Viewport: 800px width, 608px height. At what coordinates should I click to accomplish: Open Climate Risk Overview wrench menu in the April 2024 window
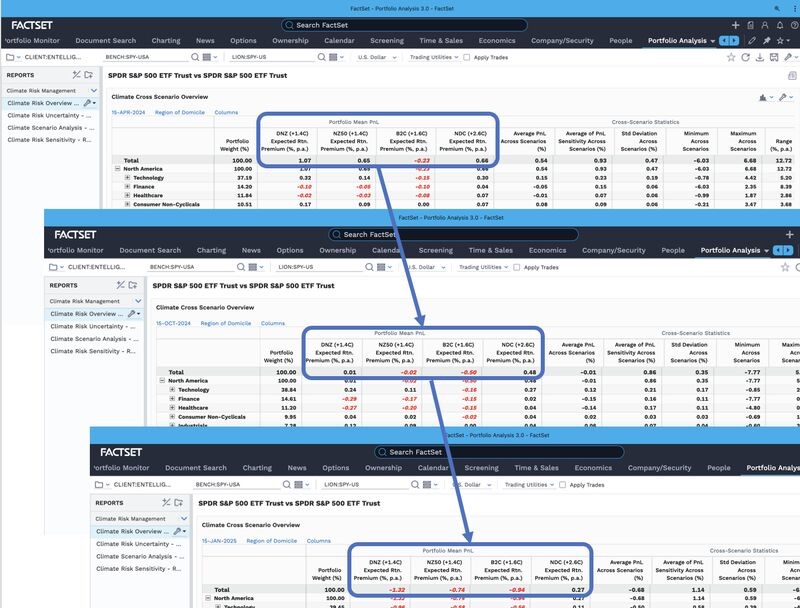(90, 103)
